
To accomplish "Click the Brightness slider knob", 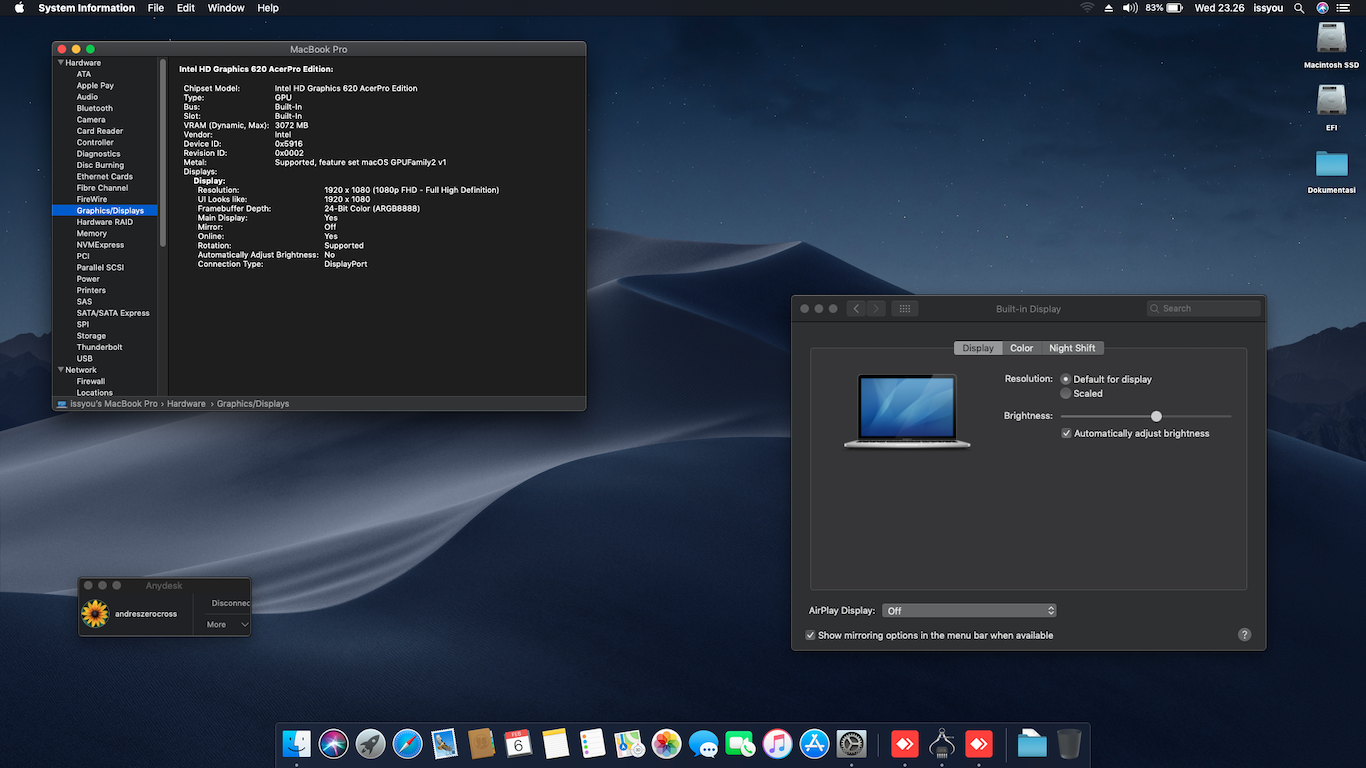I will point(1156,416).
